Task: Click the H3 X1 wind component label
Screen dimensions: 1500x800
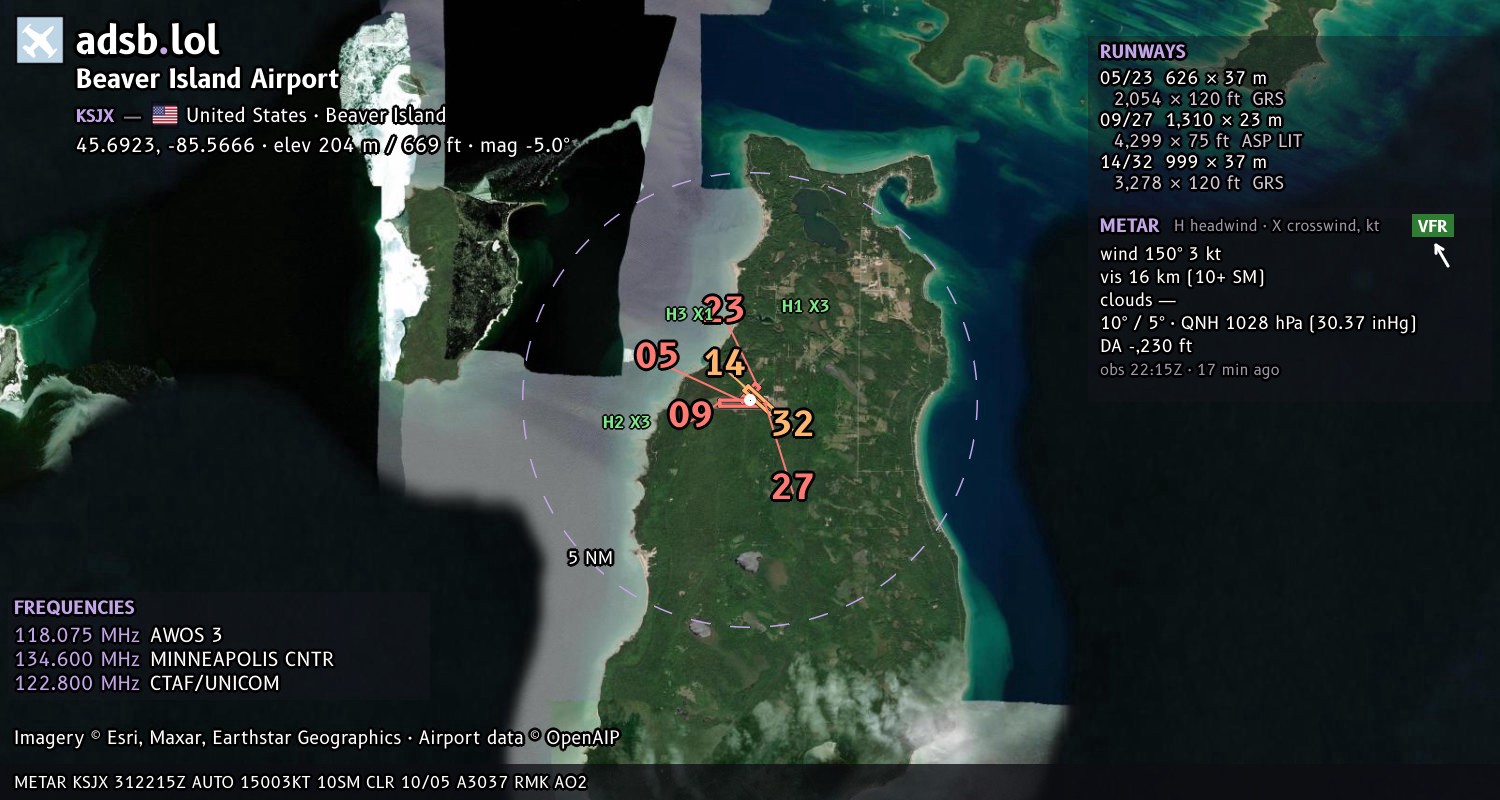Action: (x=690, y=314)
